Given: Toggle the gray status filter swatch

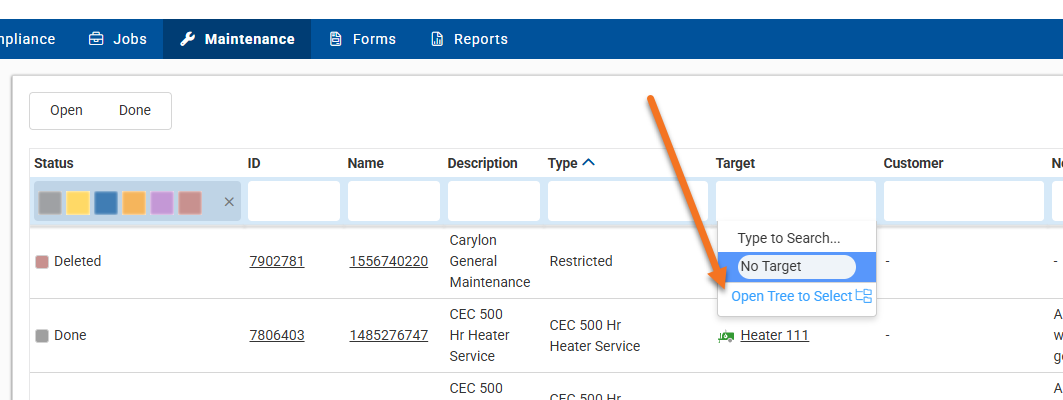Looking at the screenshot, I should (50, 203).
